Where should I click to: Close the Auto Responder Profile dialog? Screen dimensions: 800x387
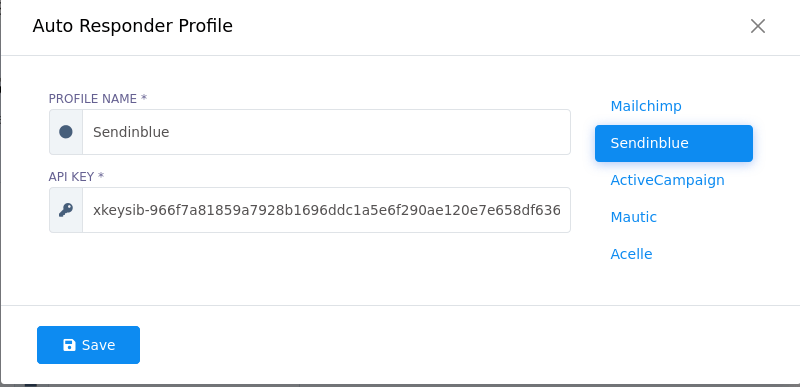pos(758,26)
